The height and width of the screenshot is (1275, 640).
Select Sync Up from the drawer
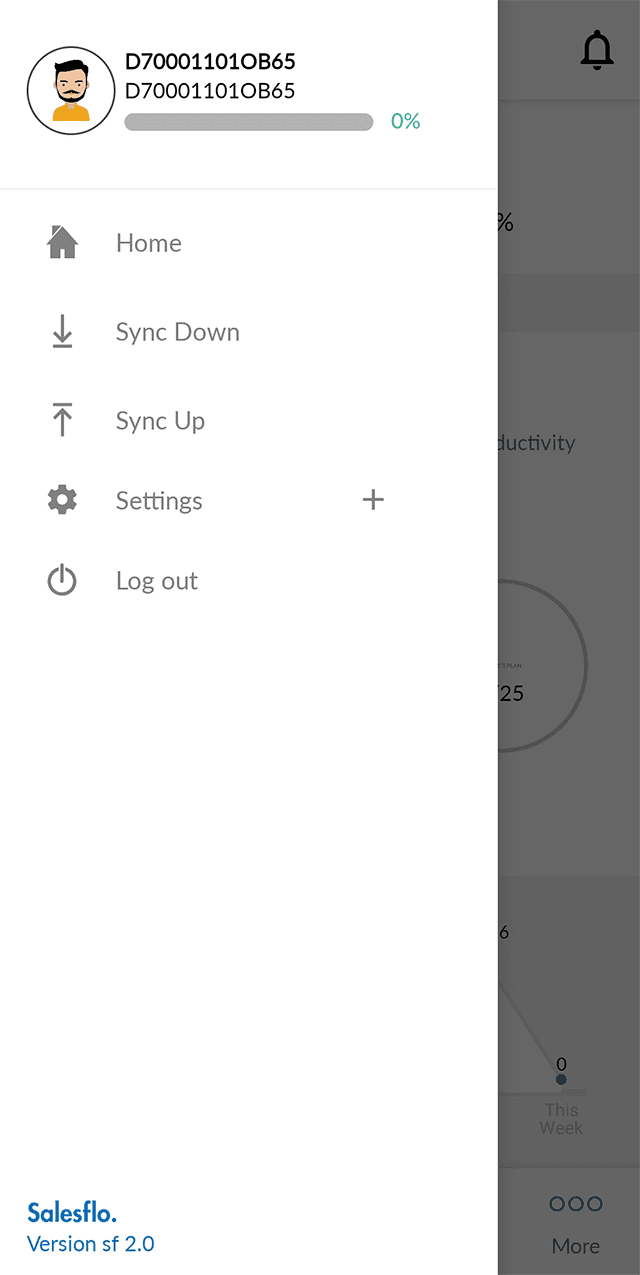(160, 421)
